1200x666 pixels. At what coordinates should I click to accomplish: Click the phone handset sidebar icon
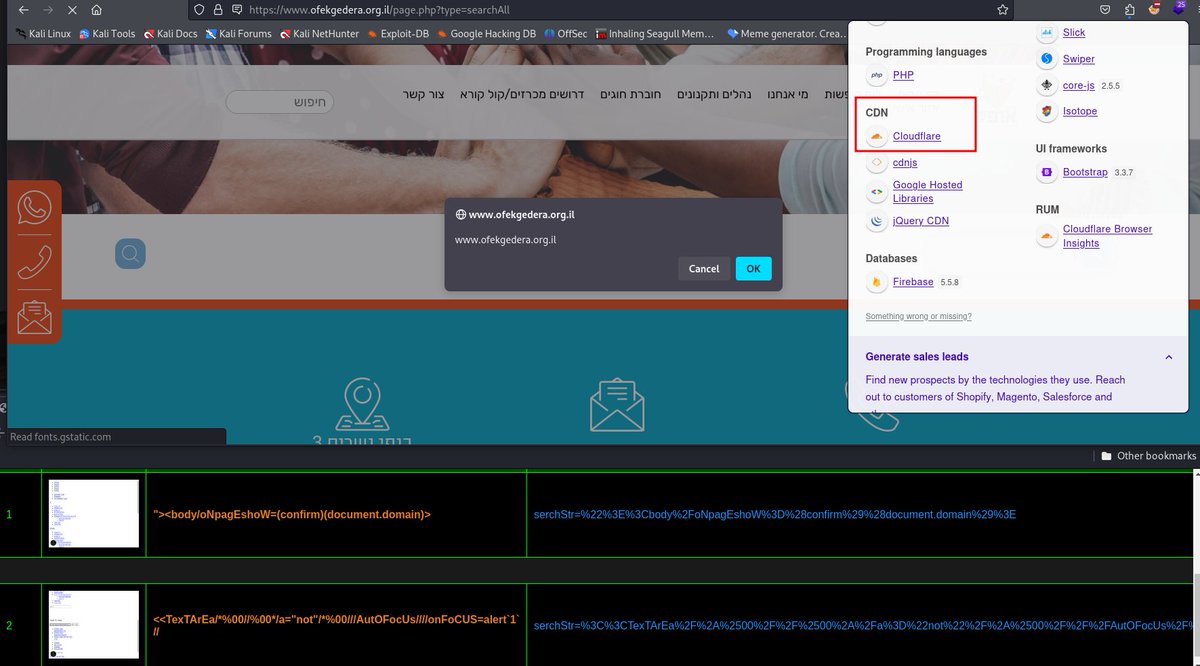[34, 262]
